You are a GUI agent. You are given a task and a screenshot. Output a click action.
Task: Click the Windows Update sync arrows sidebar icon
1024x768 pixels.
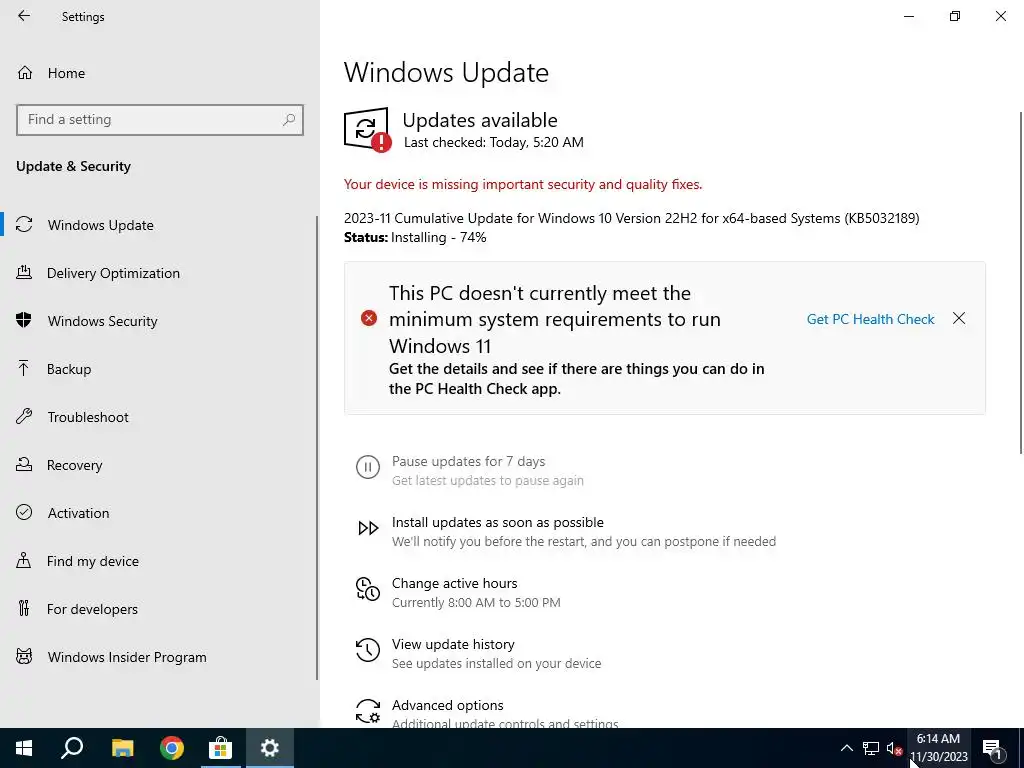pyautogui.click(x=24, y=225)
